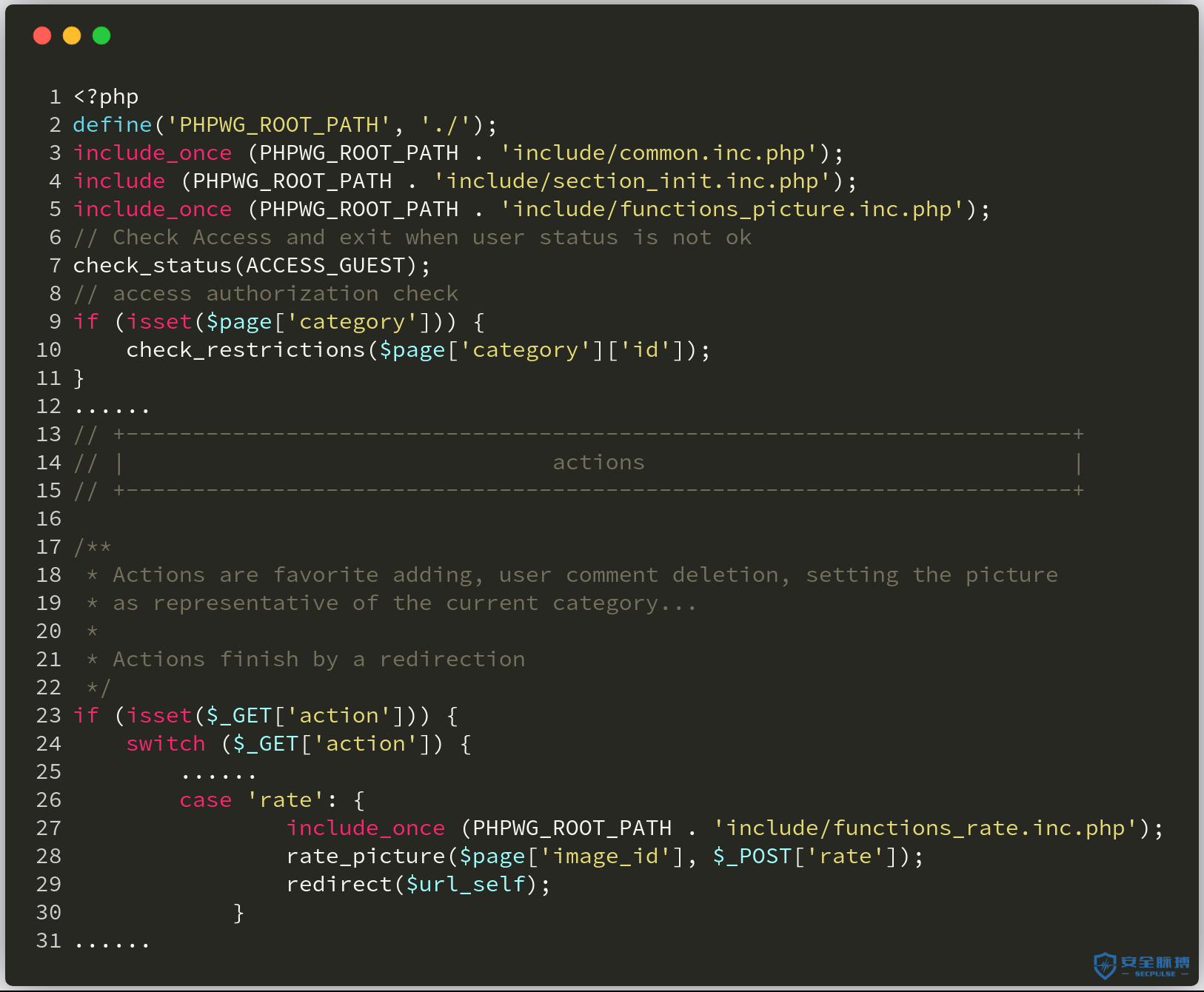Click '$page' variable on line 9
This screenshot has width=1204, height=992.
(239, 321)
